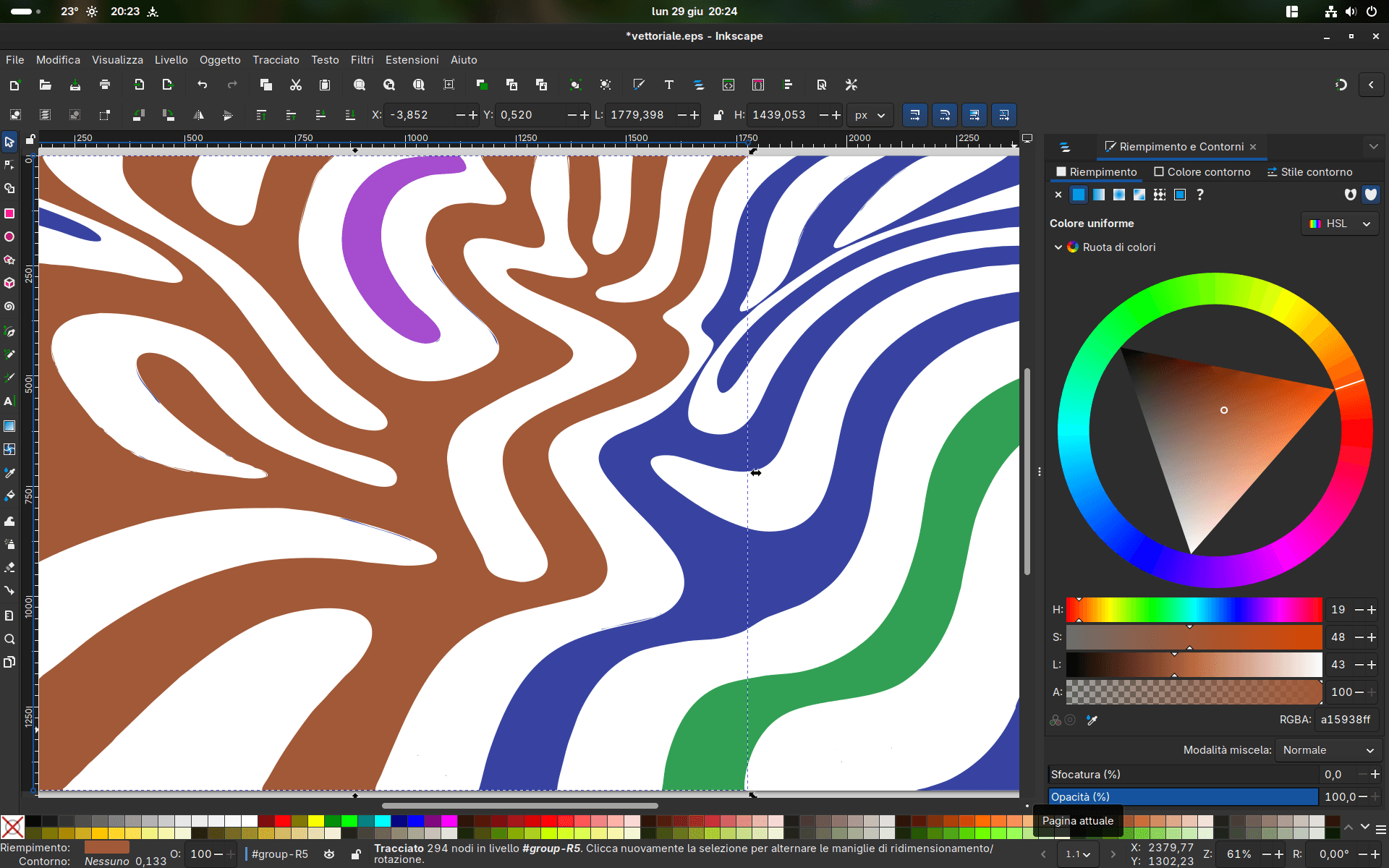
Task: Select the Node editing tool
Action: click(9, 166)
